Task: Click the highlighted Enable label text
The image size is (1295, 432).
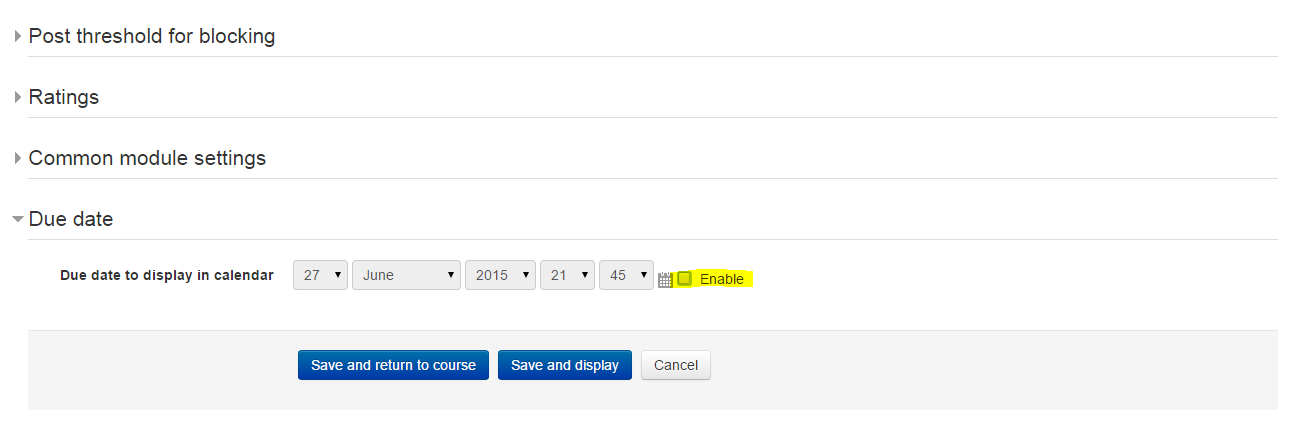Action: [722, 279]
